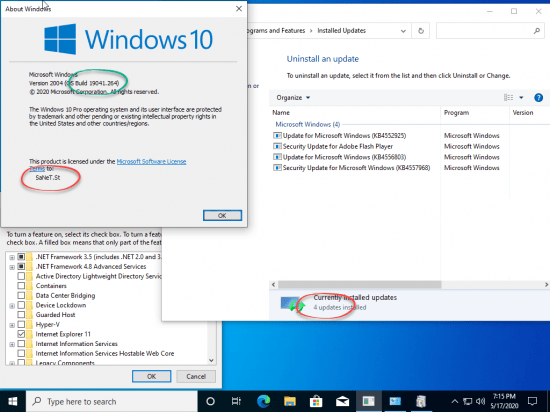Click the search magnifier in Installed Updates

537,31
